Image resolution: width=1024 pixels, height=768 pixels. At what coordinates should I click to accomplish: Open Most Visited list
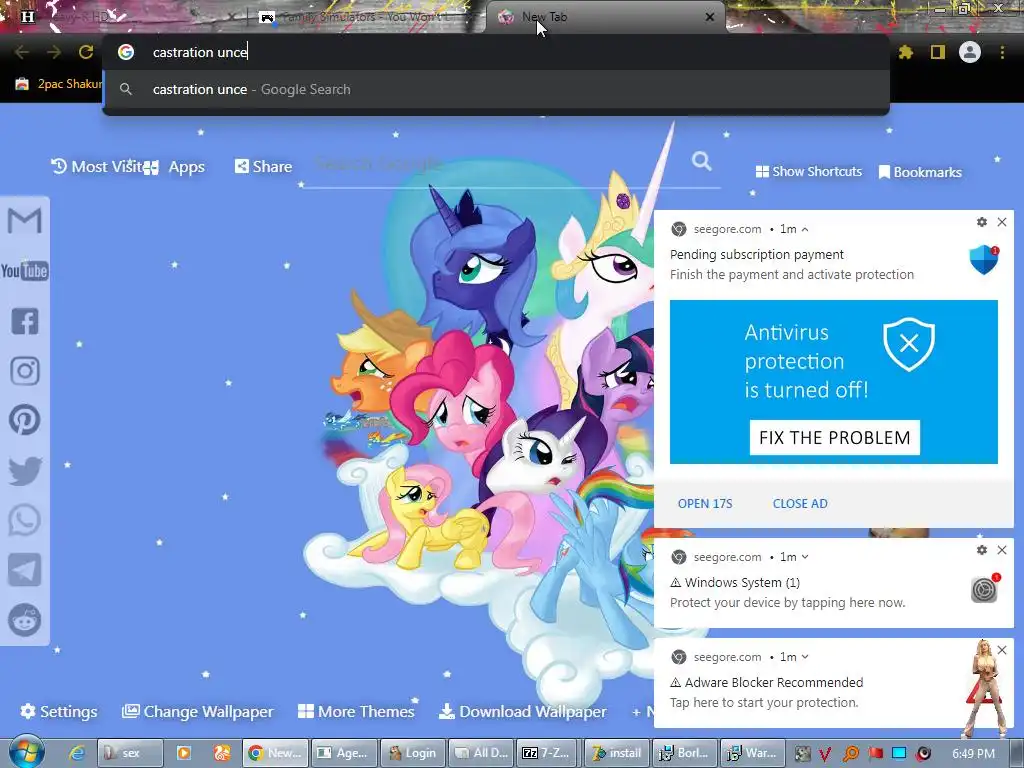(x=96, y=167)
